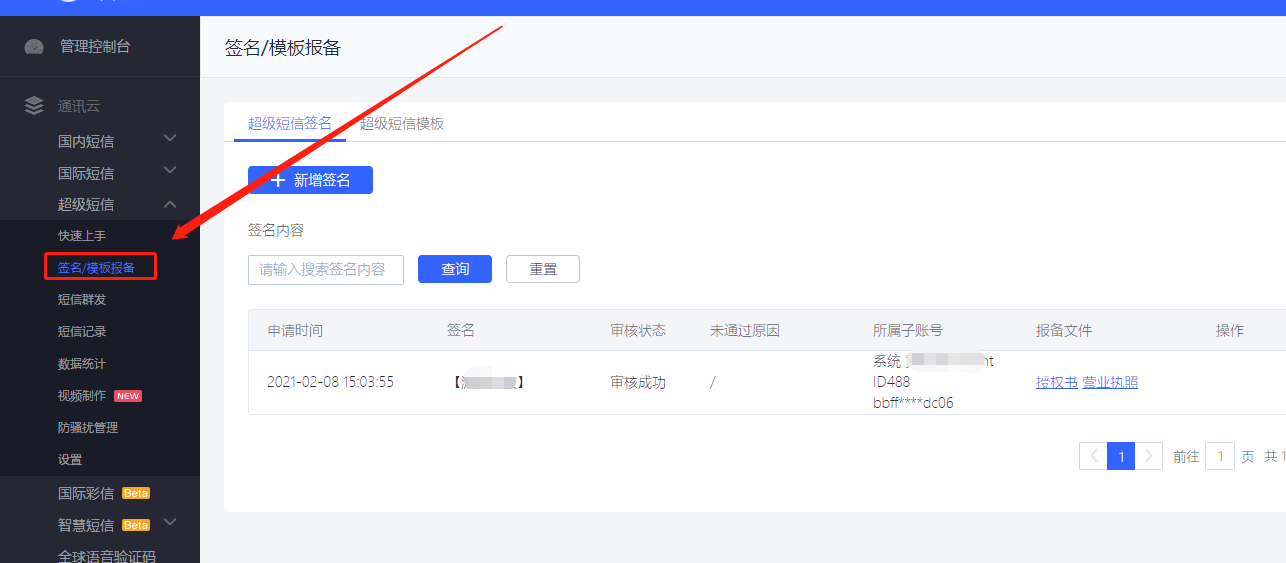The image size is (1286, 563).
Task: Click the 通讯云 layers icon
Action: click(x=35, y=105)
